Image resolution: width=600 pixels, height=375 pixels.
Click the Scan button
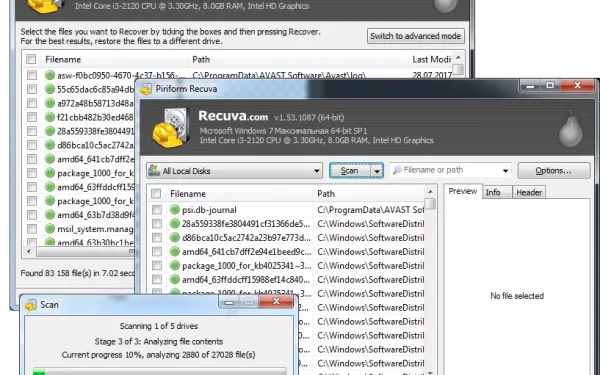point(350,171)
